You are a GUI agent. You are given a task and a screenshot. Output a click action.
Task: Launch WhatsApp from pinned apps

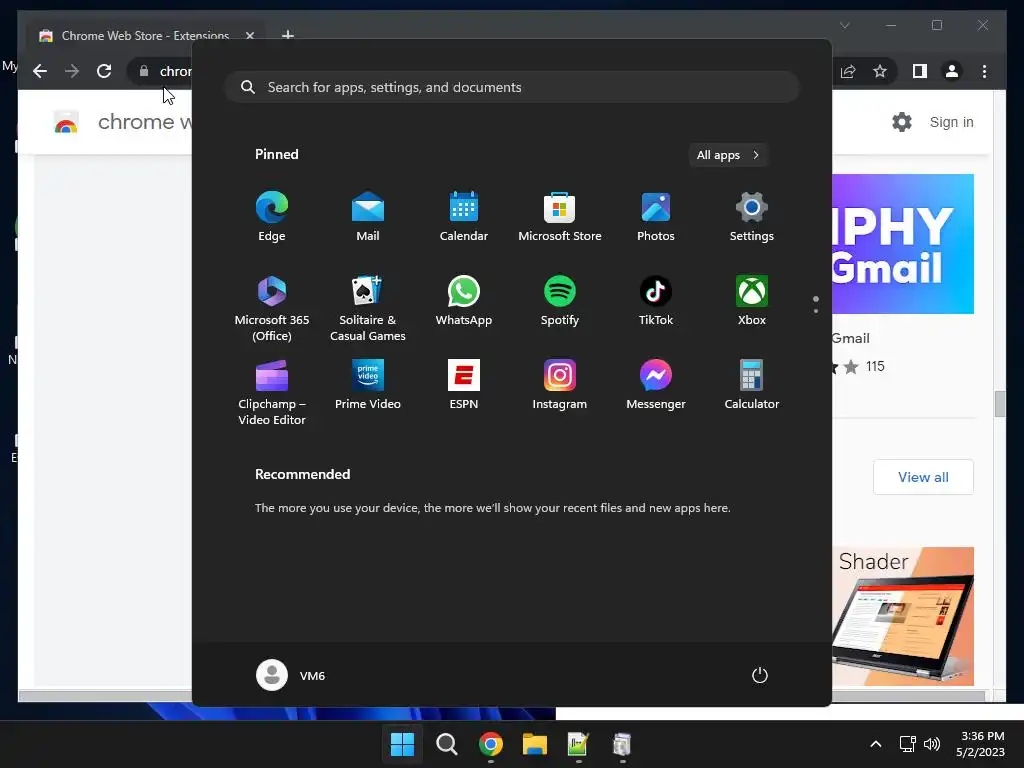point(464,300)
